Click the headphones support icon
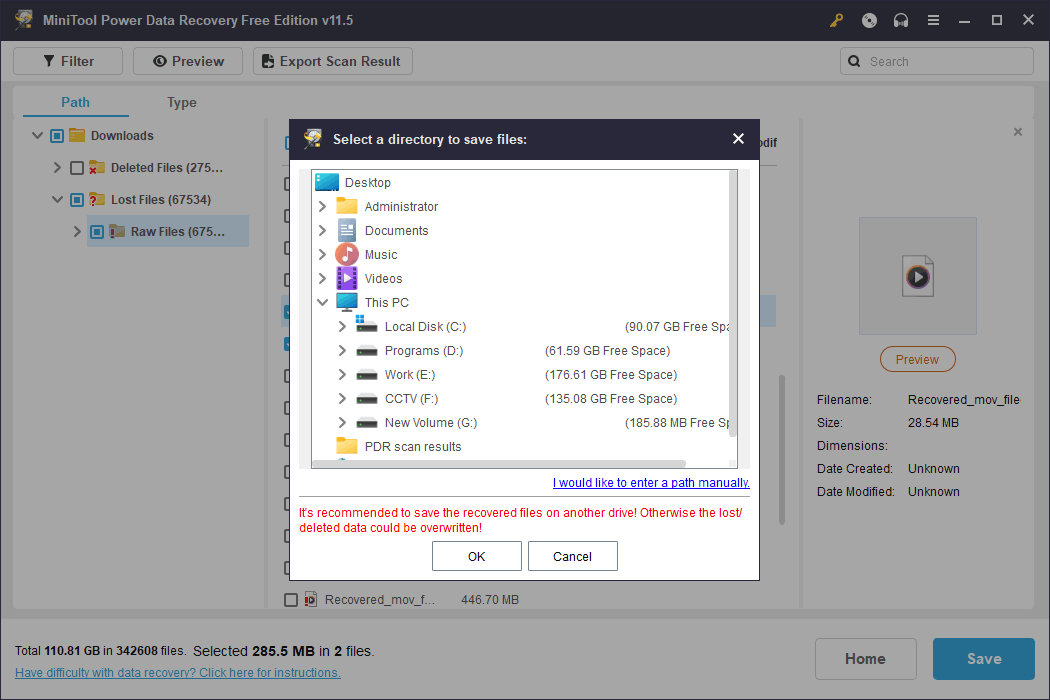Image resolution: width=1050 pixels, height=700 pixels. tap(900, 20)
